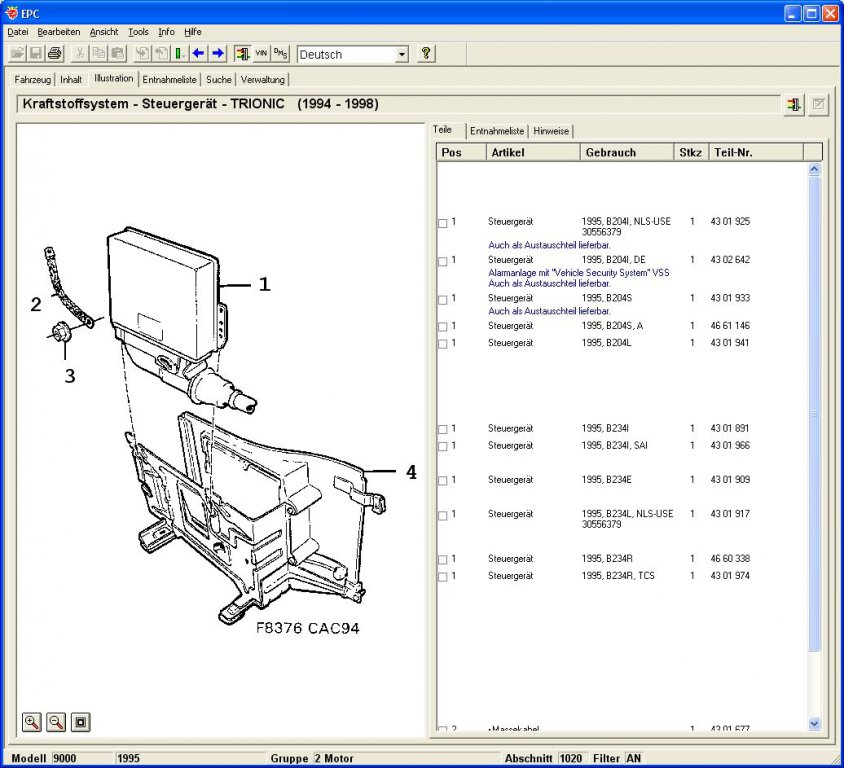This screenshot has width=844, height=768.
Task: Open the Hinweise tab
Action: [x=551, y=131]
